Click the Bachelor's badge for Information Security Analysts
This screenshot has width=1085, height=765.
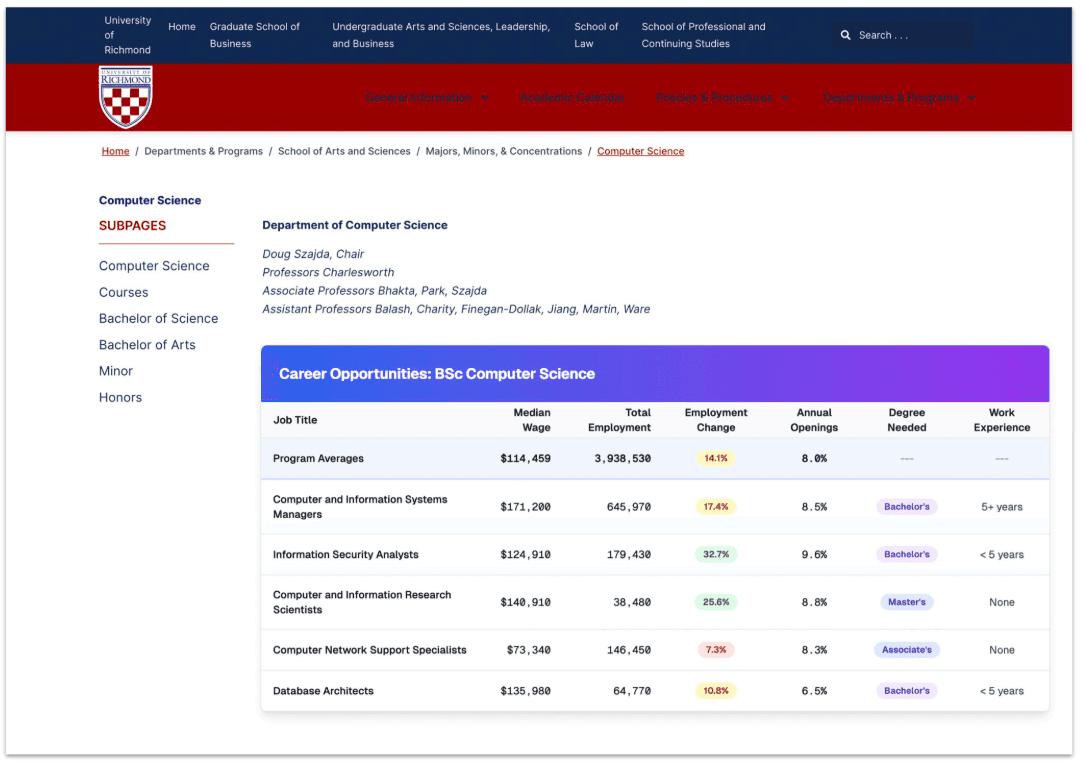click(906, 554)
